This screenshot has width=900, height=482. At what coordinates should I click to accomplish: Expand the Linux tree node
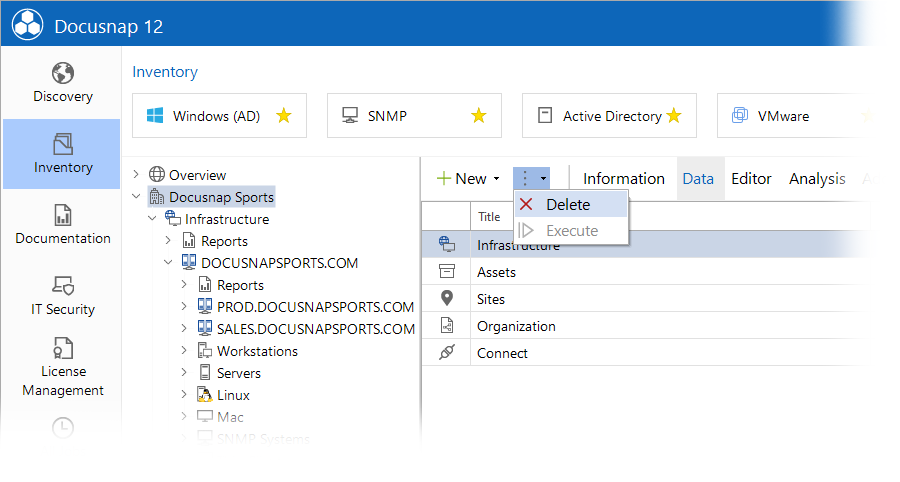click(184, 394)
